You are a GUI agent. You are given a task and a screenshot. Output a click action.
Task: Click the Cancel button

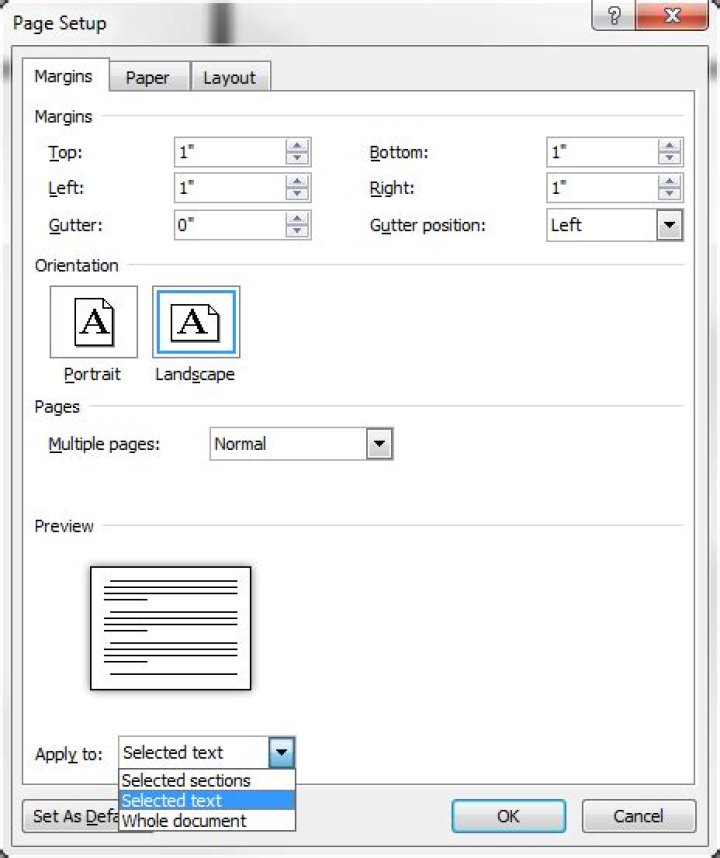tap(638, 816)
